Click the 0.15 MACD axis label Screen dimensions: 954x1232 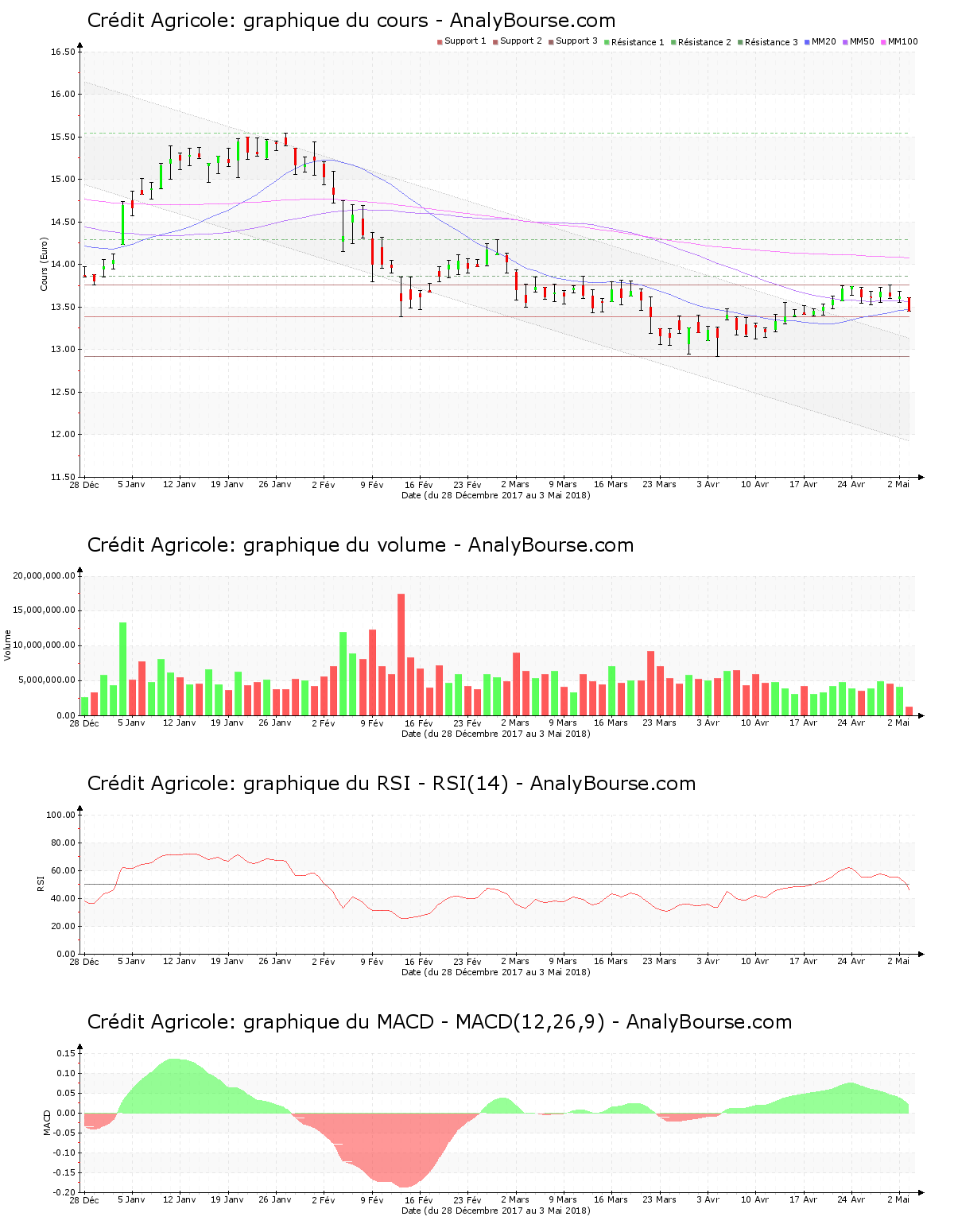tap(67, 1053)
